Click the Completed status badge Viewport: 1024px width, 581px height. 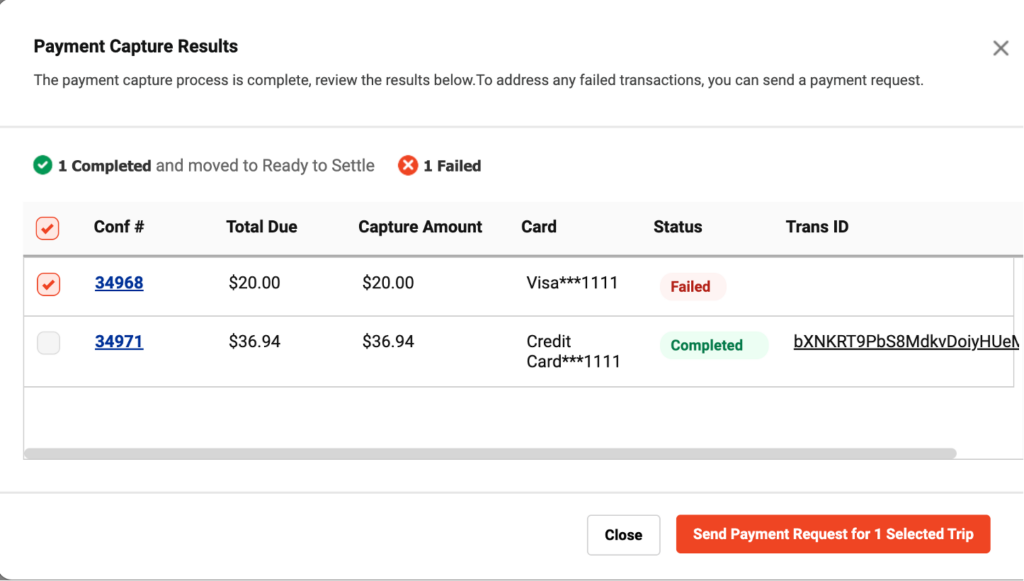713,345
